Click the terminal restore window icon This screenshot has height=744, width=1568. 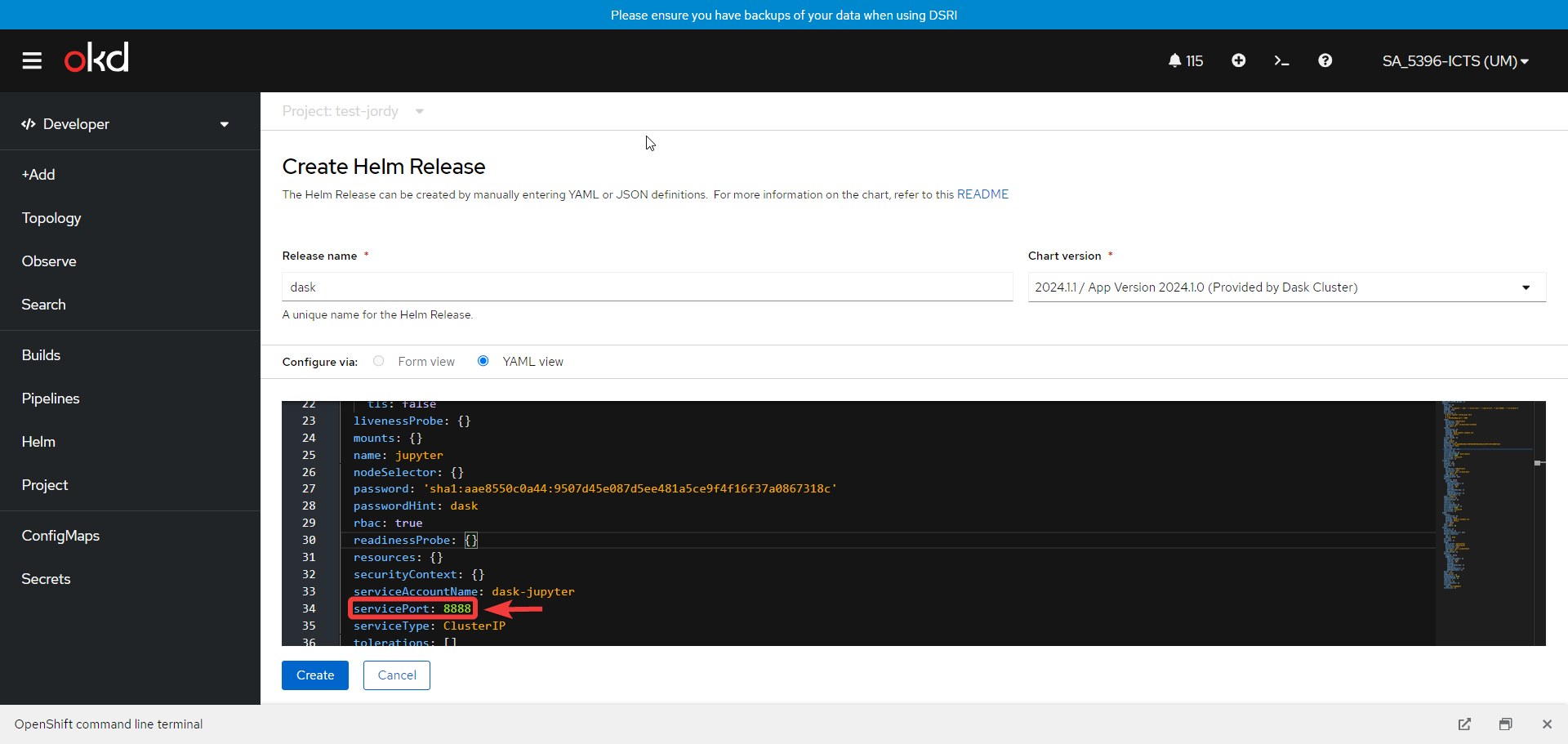pos(1505,724)
